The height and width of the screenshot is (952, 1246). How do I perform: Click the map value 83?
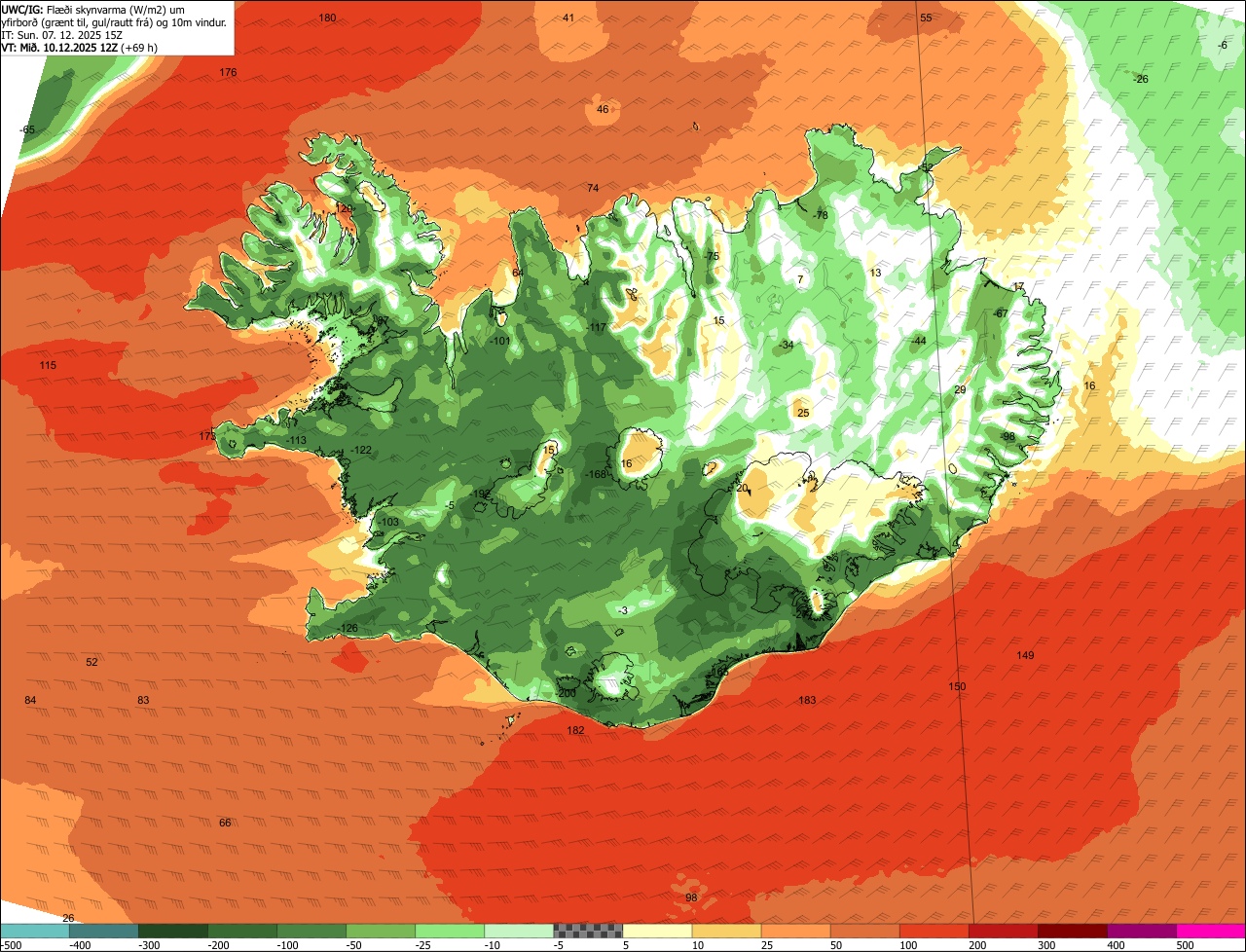(x=143, y=700)
